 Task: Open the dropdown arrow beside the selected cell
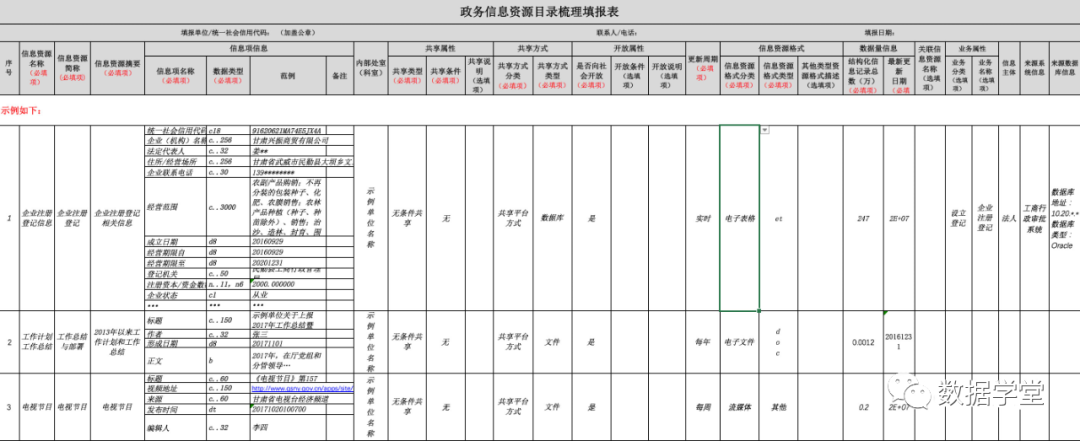point(765,130)
